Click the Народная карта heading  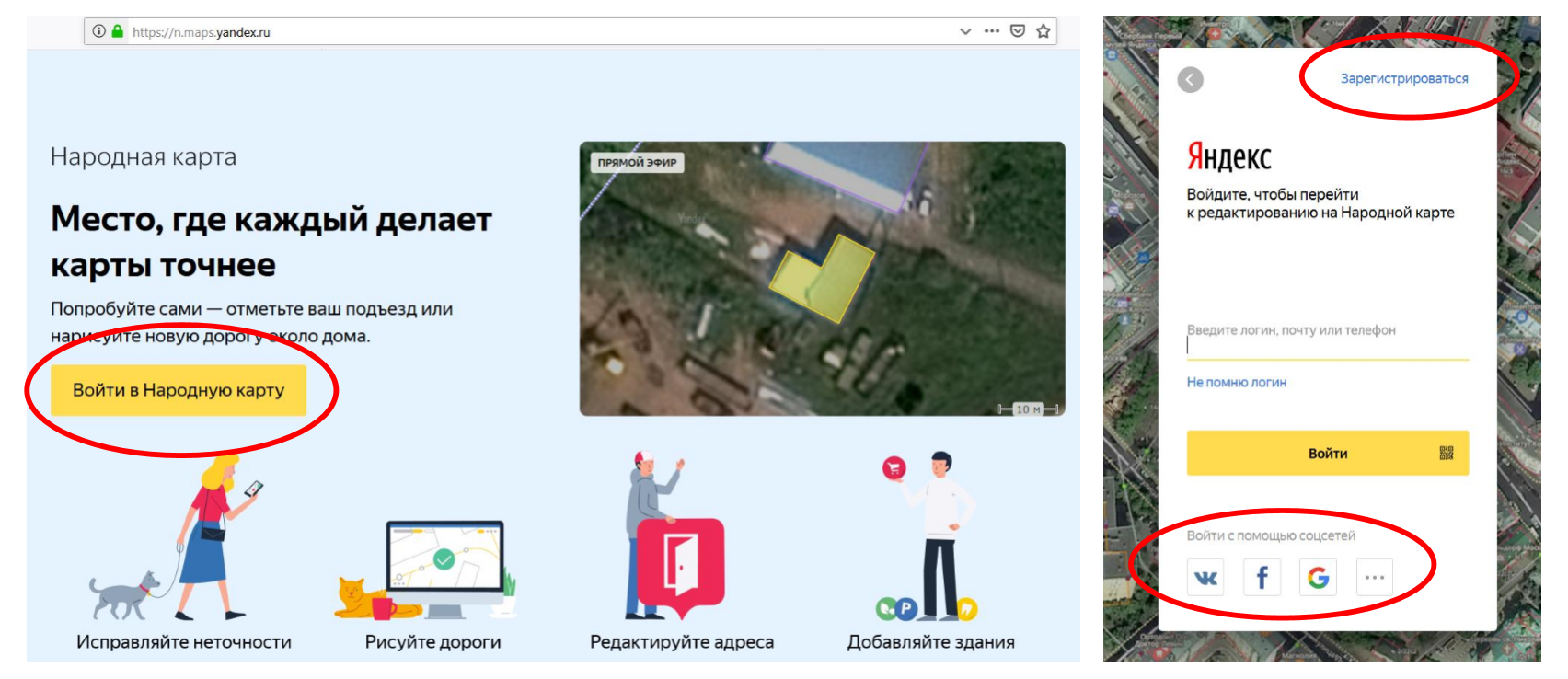point(144,157)
